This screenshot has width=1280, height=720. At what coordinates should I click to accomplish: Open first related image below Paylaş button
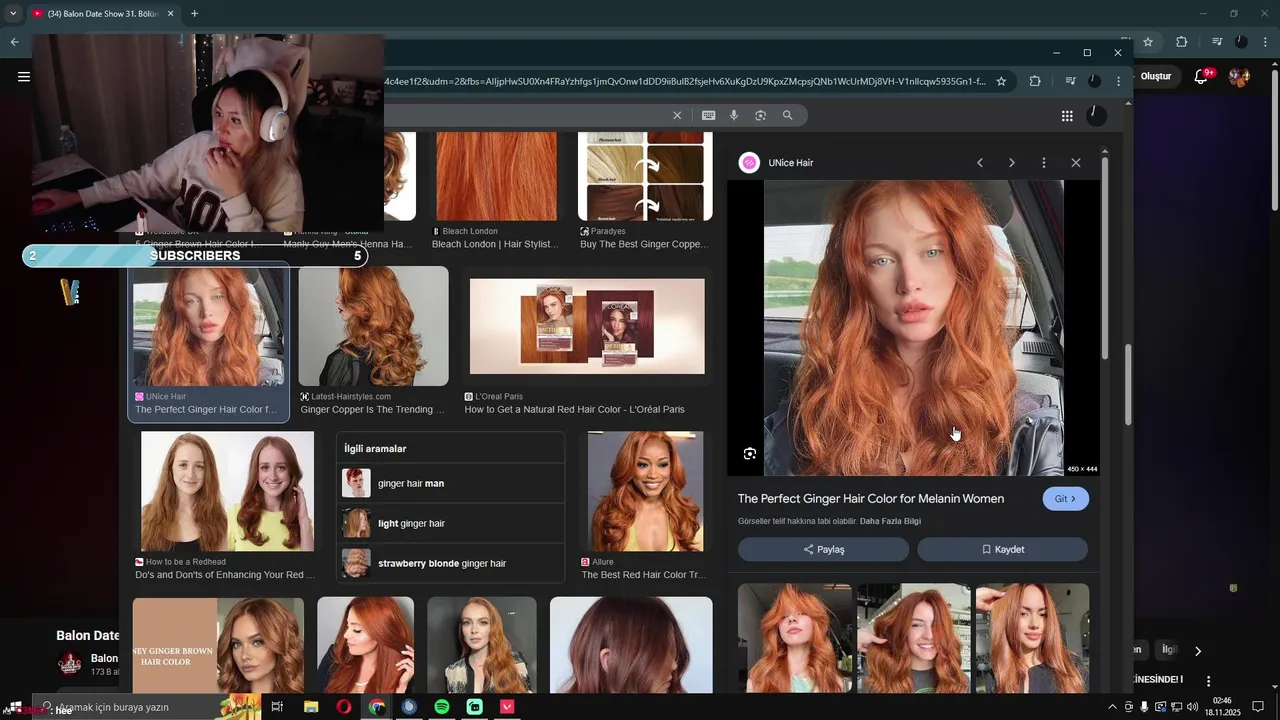coord(795,638)
